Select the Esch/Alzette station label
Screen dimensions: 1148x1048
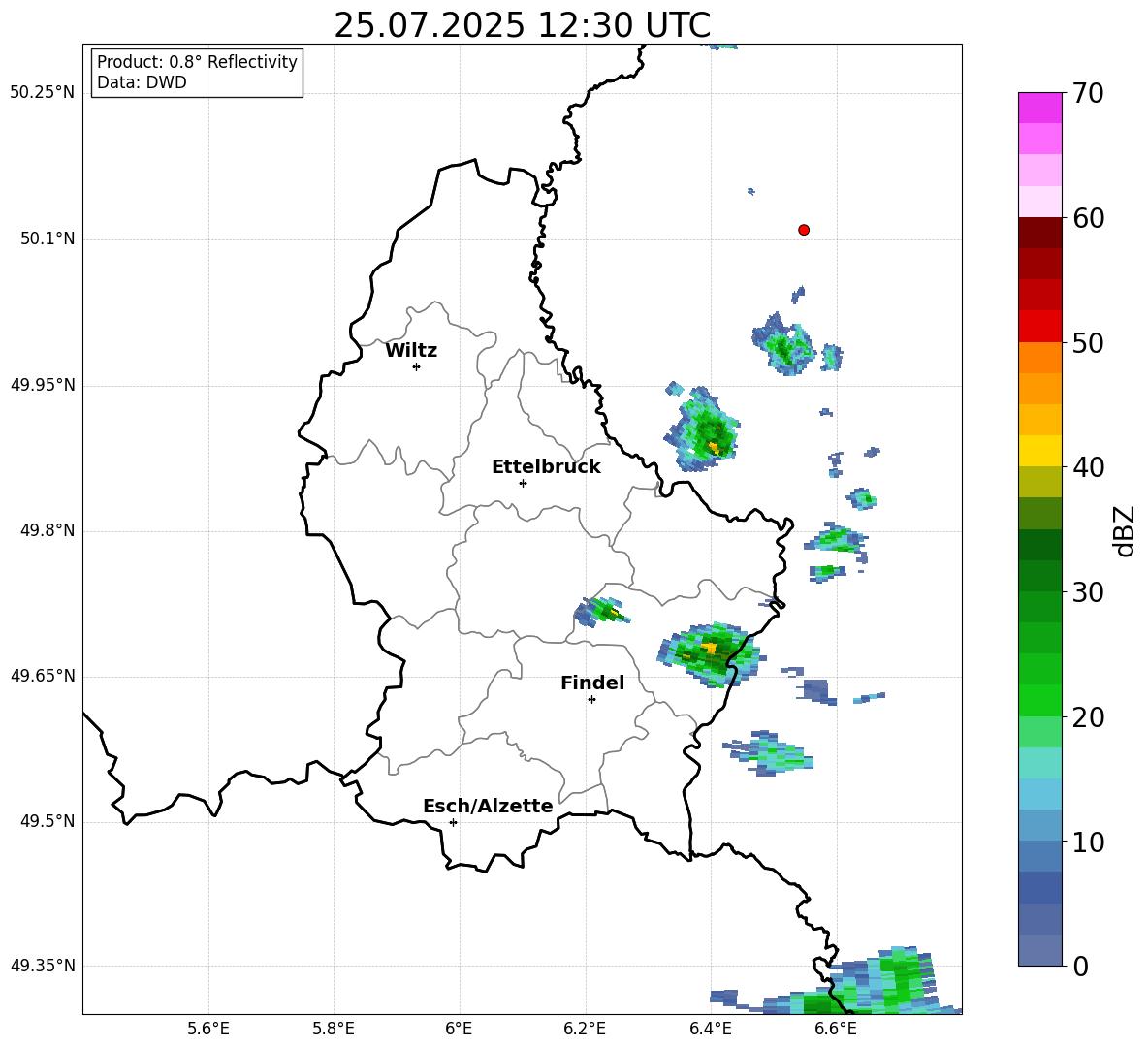click(488, 806)
